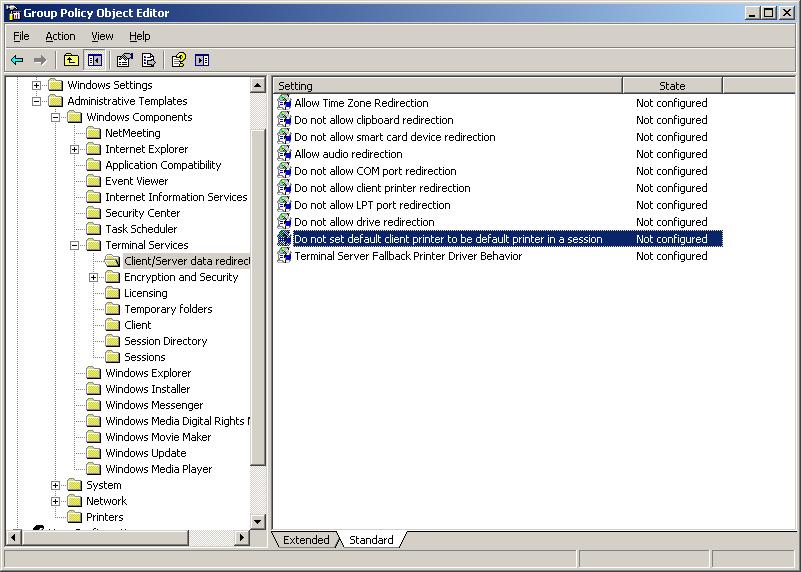Screen dimensions: 801x572
Task: Select the Windows Media Digital Rights tree item
Action: [177, 421]
